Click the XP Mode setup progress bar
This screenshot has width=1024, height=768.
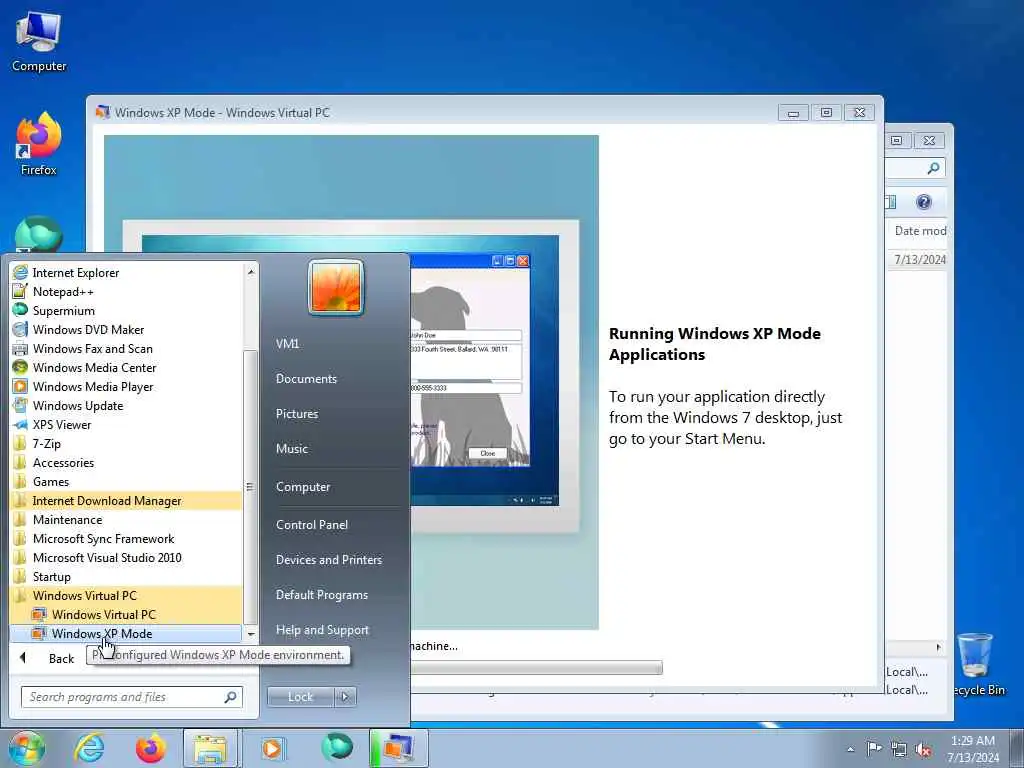536,667
